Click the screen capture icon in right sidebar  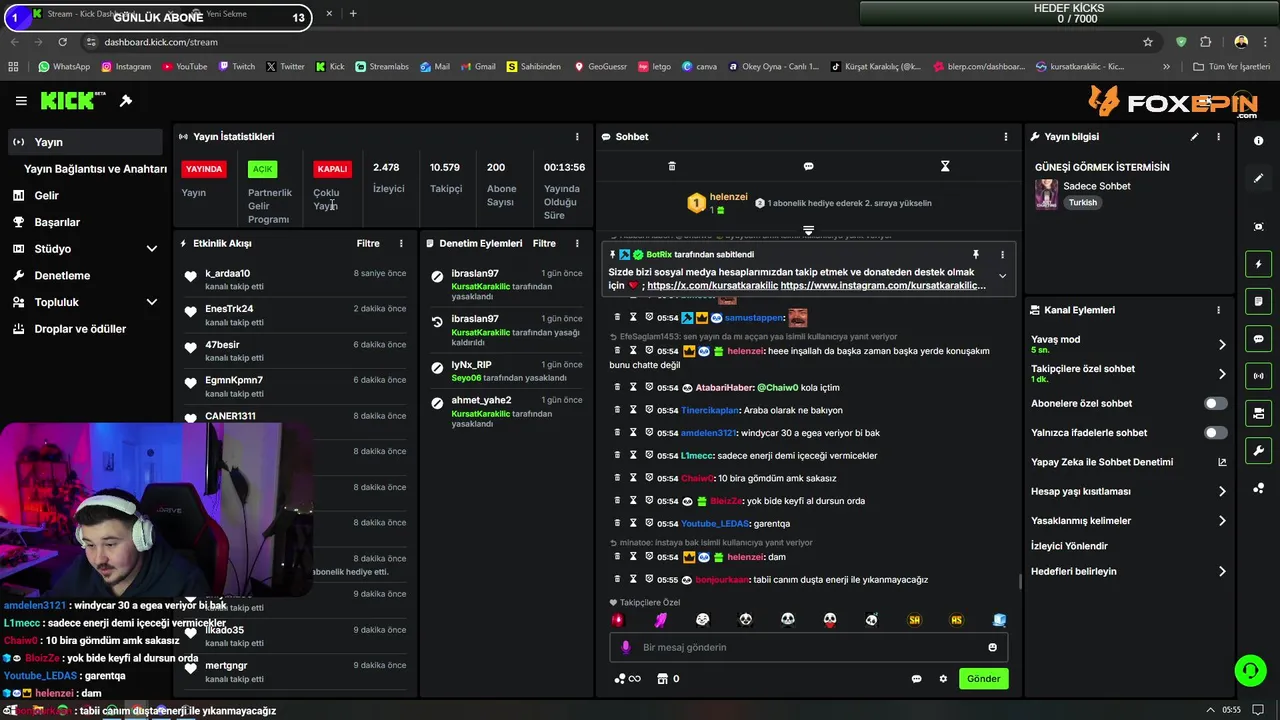(x=1259, y=227)
